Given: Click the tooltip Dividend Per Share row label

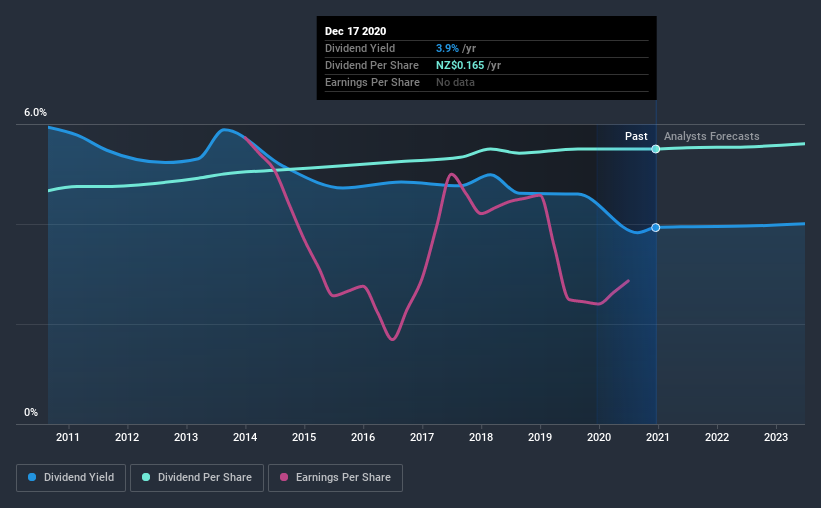Looking at the screenshot, I should click(x=372, y=65).
